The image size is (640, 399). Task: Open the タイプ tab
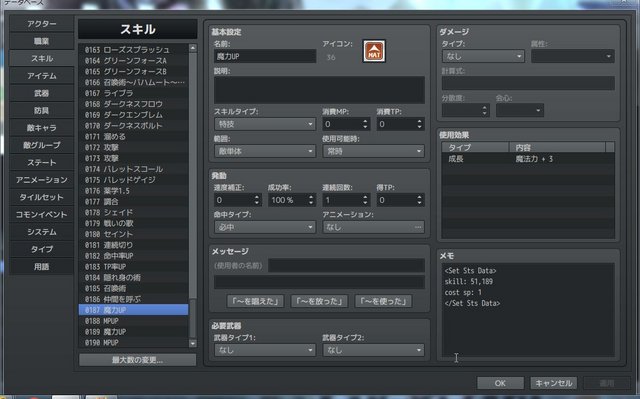coord(42,249)
